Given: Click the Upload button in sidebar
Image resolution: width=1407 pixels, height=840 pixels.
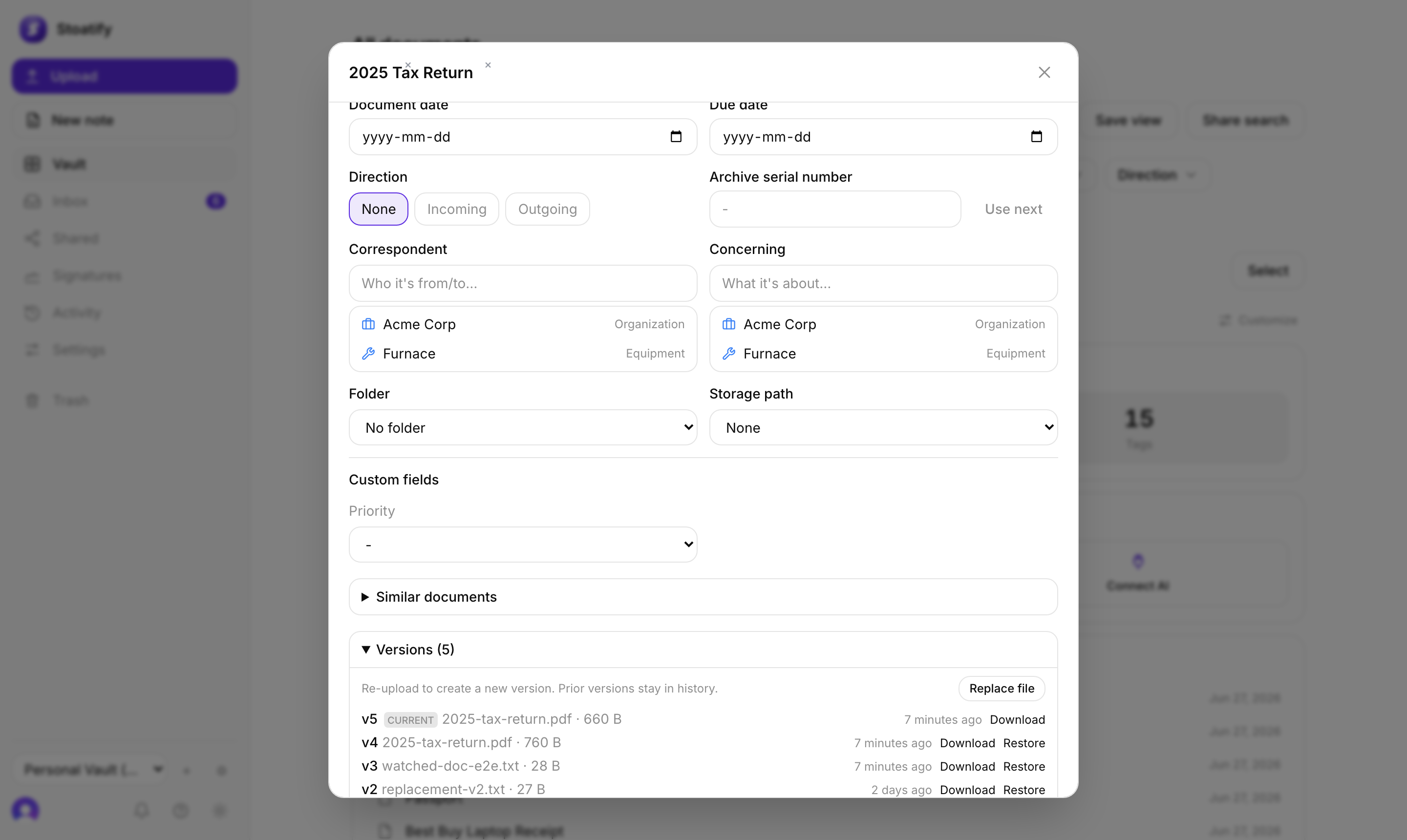Looking at the screenshot, I should [x=125, y=76].
